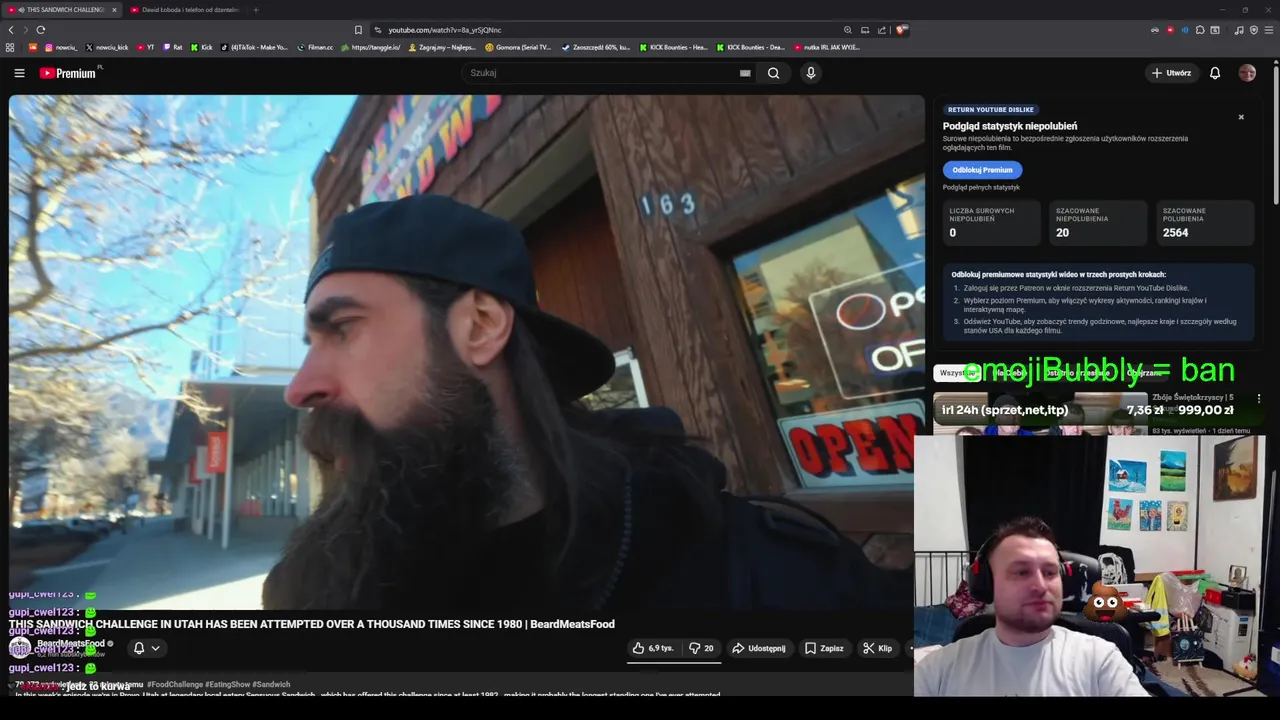Open the extensions puzzle icon
Viewport: 1280px width, 720px height.
[1200, 30]
